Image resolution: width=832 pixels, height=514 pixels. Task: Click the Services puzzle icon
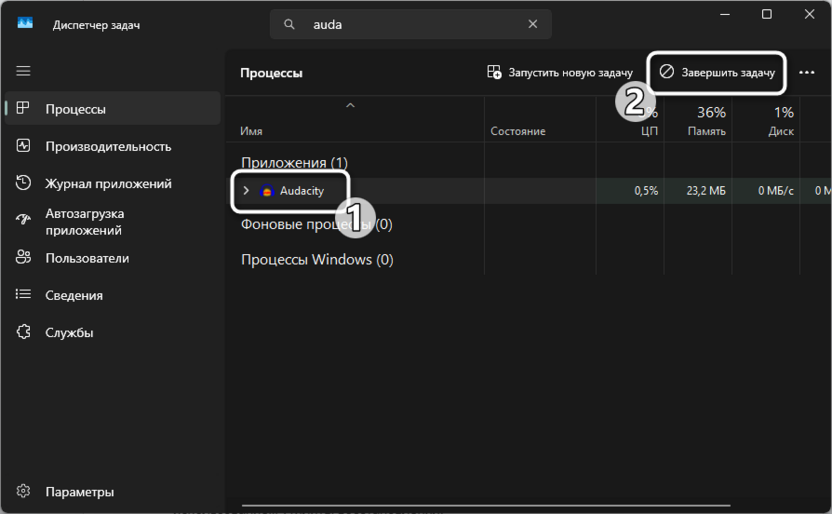click(x=24, y=332)
